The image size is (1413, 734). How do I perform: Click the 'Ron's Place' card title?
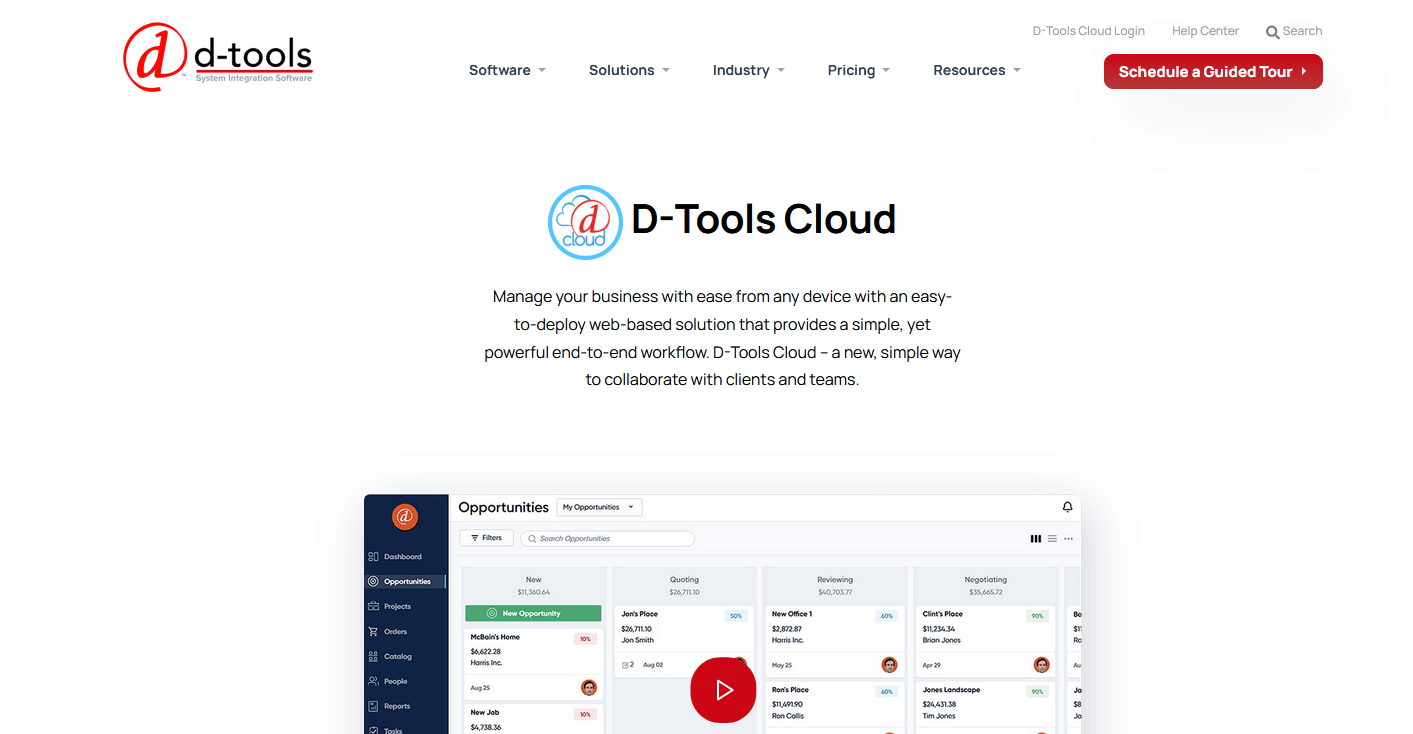coord(790,690)
